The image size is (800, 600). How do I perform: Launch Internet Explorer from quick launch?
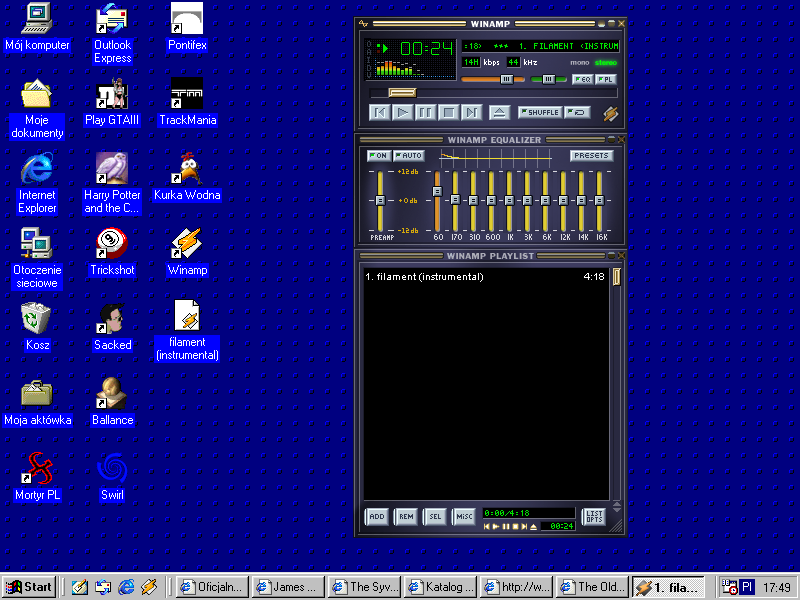(x=126, y=587)
